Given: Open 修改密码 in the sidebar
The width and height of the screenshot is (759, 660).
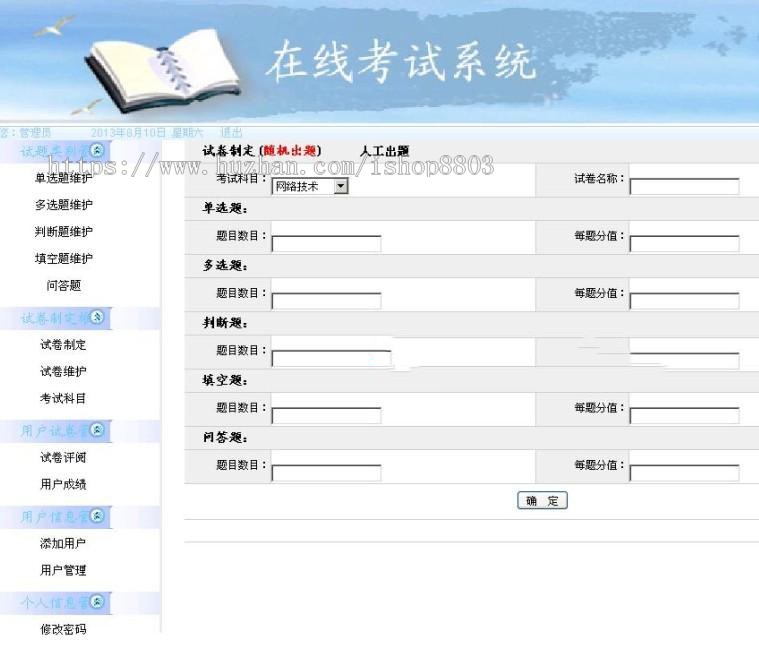Looking at the screenshot, I should coord(63,629).
